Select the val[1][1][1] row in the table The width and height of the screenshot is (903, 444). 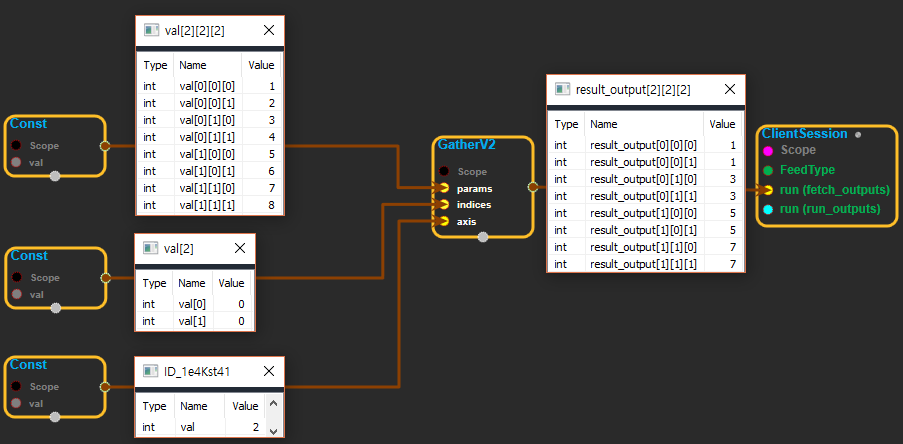point(209,205)
